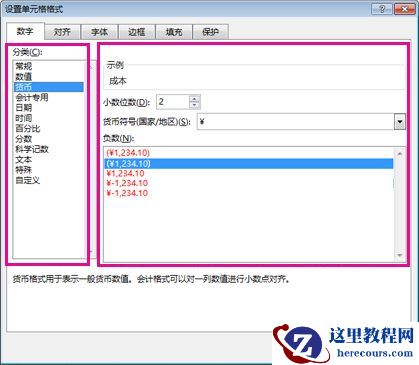
Task: Select 自定义 in the category list
Action: (49, 180)
